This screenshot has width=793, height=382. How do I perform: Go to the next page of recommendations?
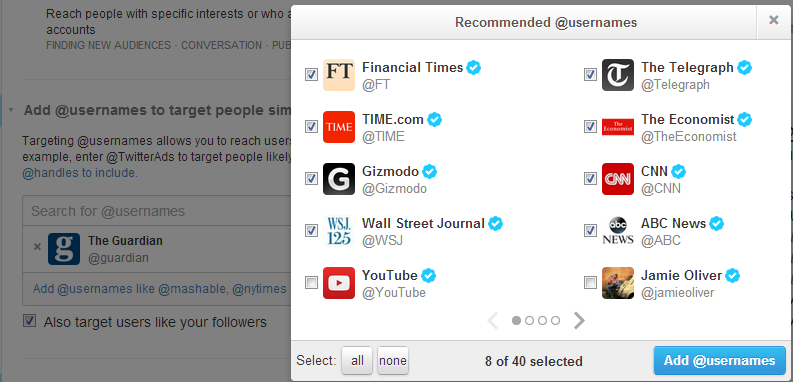[580, 320]
